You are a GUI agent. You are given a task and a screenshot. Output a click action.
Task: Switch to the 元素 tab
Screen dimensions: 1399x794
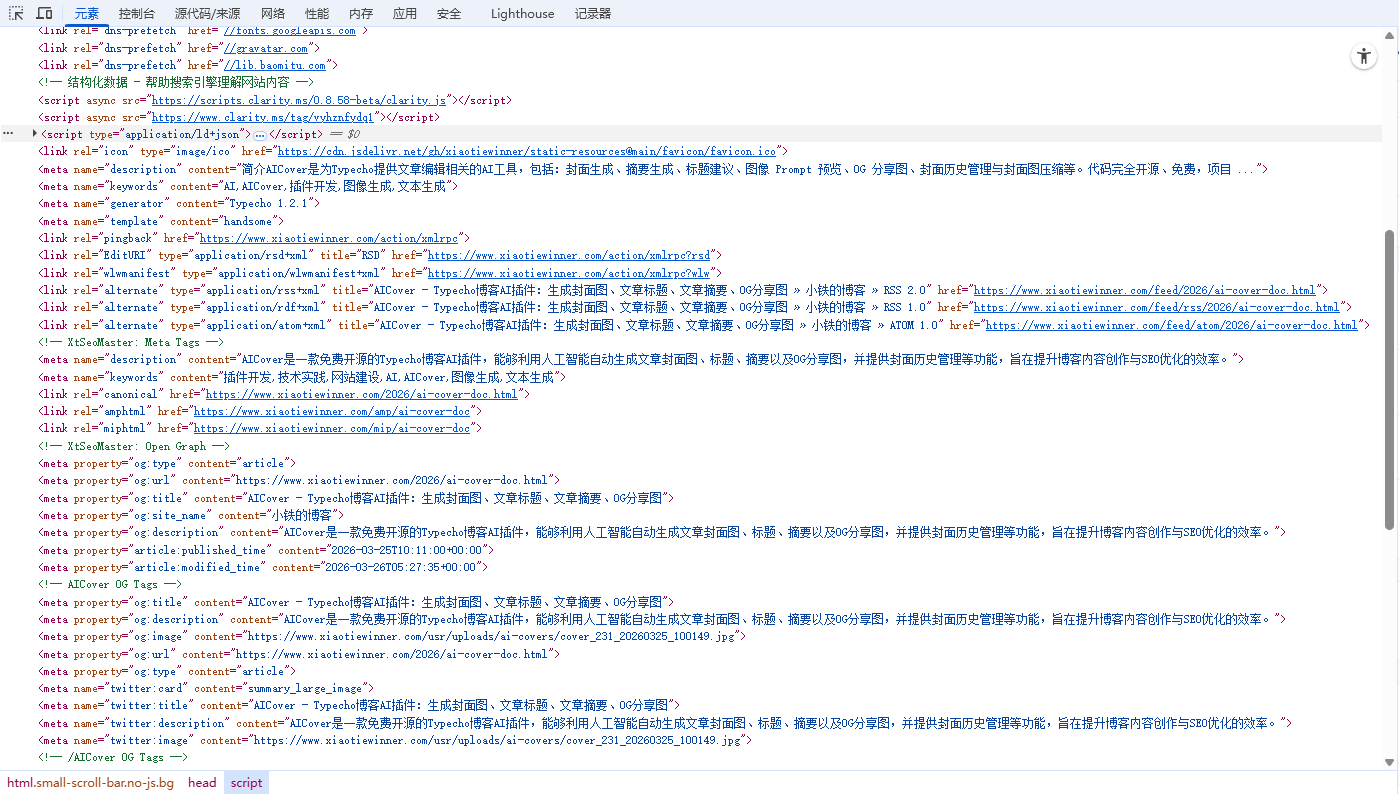[87, 14]
